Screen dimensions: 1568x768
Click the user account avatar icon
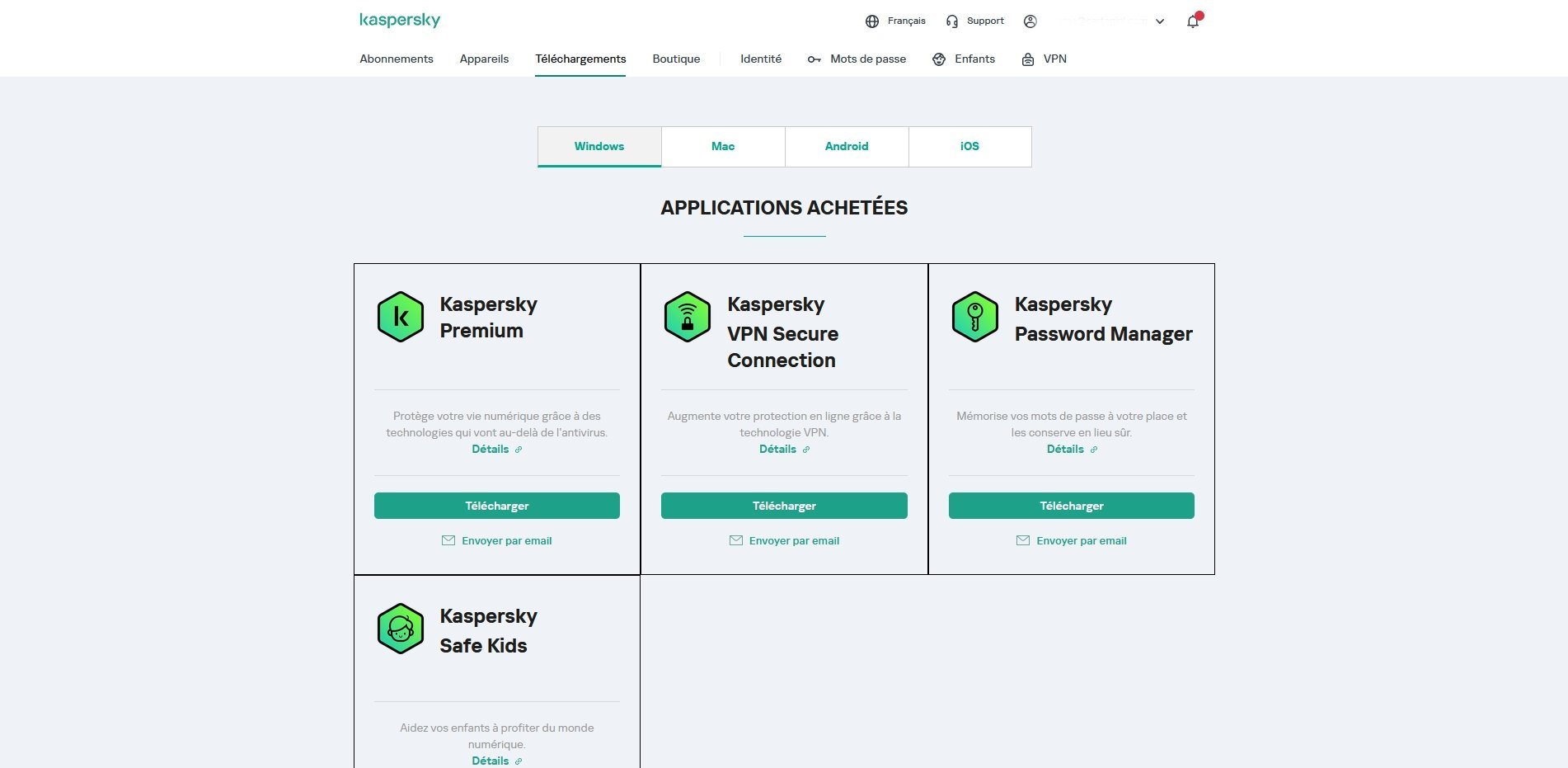(x=1030, y=21)
